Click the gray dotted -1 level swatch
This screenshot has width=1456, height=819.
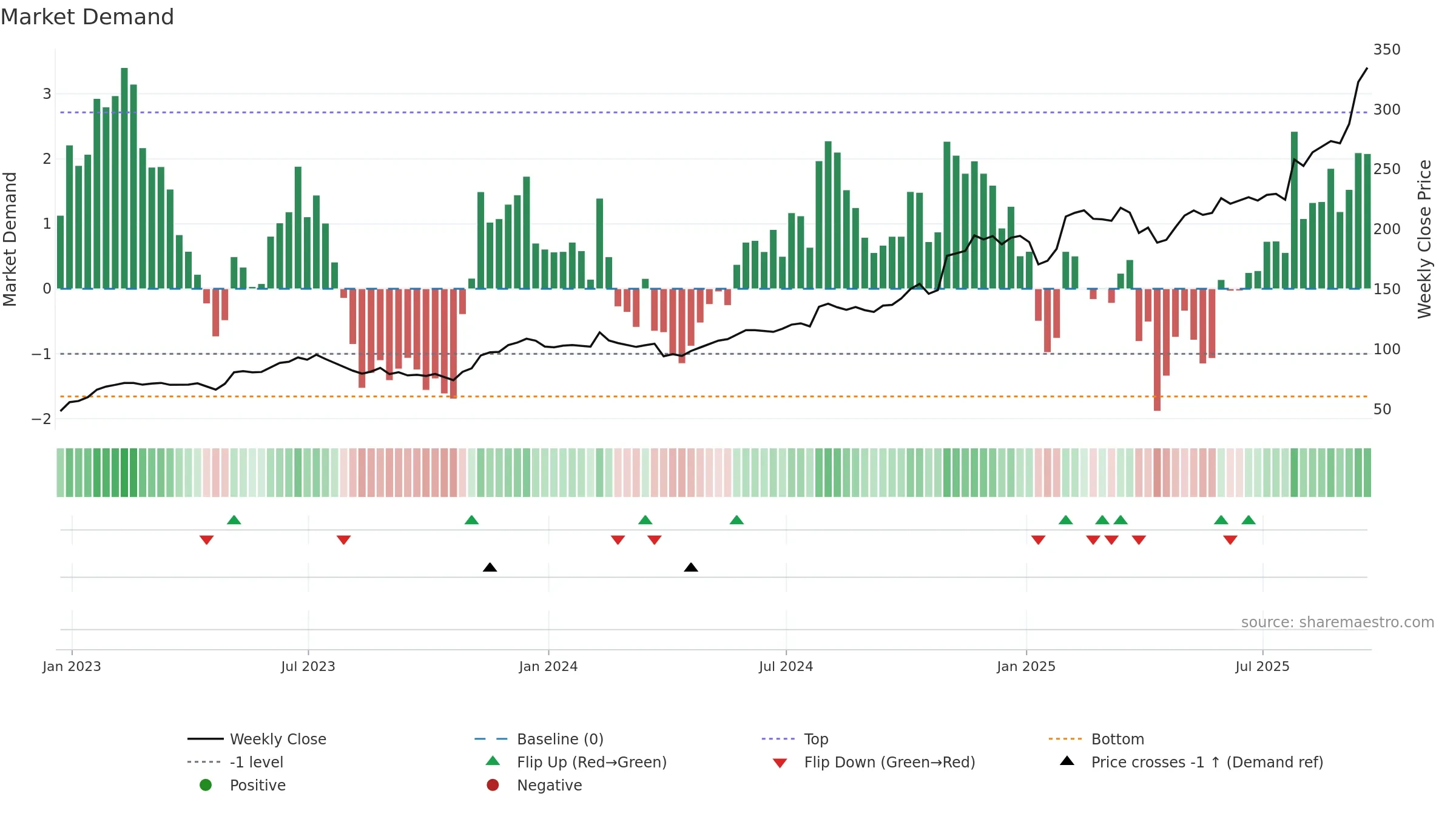[x=204, y=762]
